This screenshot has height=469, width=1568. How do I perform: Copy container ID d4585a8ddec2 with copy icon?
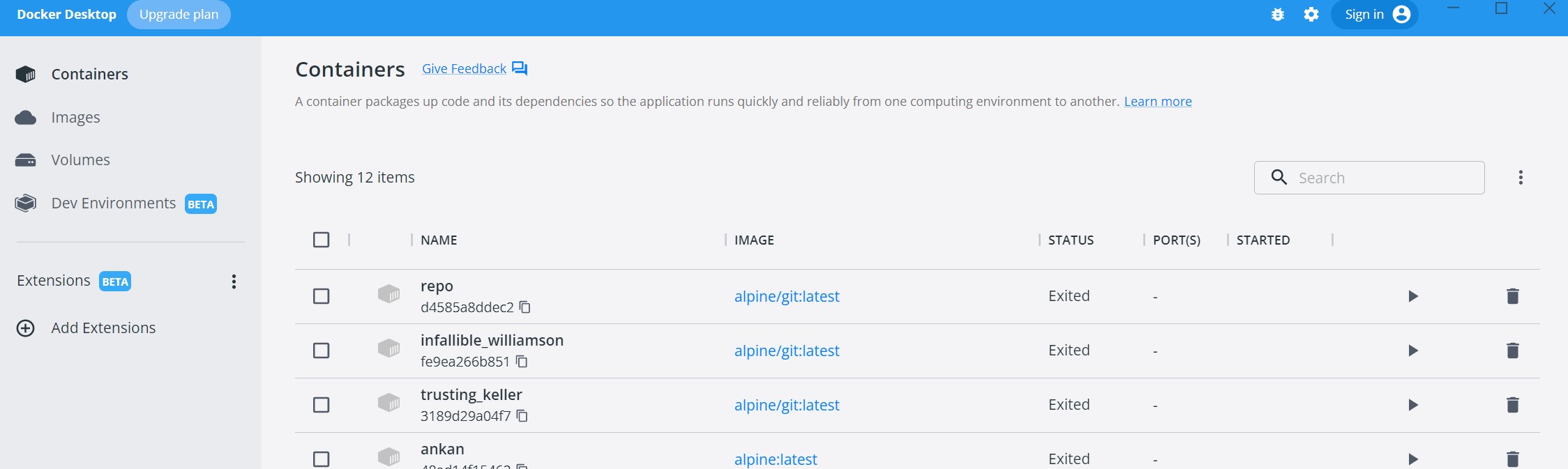pyautogui.click(x=525, y=307)
